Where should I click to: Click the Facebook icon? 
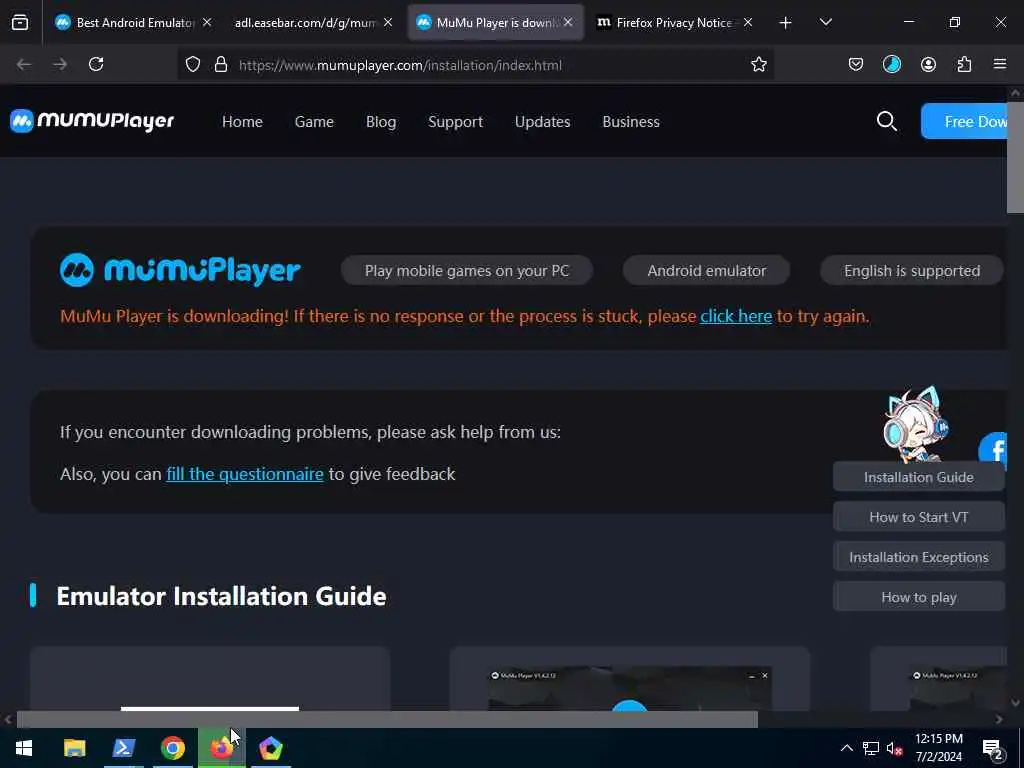[x=993, y=450]
